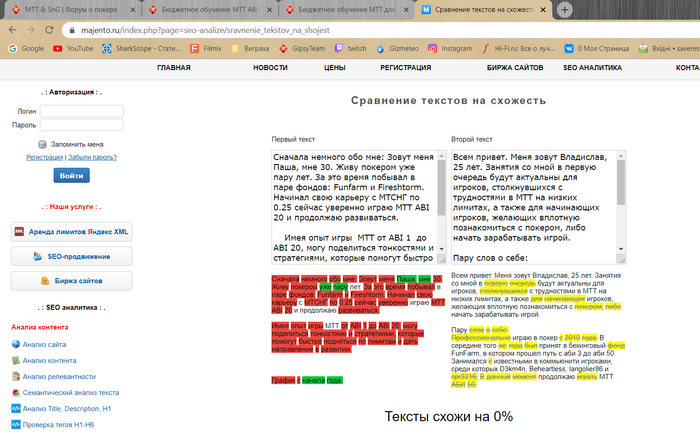Open the Вхідні mail bookmark
Screen dimensions: 700x434
coord(669,48)
